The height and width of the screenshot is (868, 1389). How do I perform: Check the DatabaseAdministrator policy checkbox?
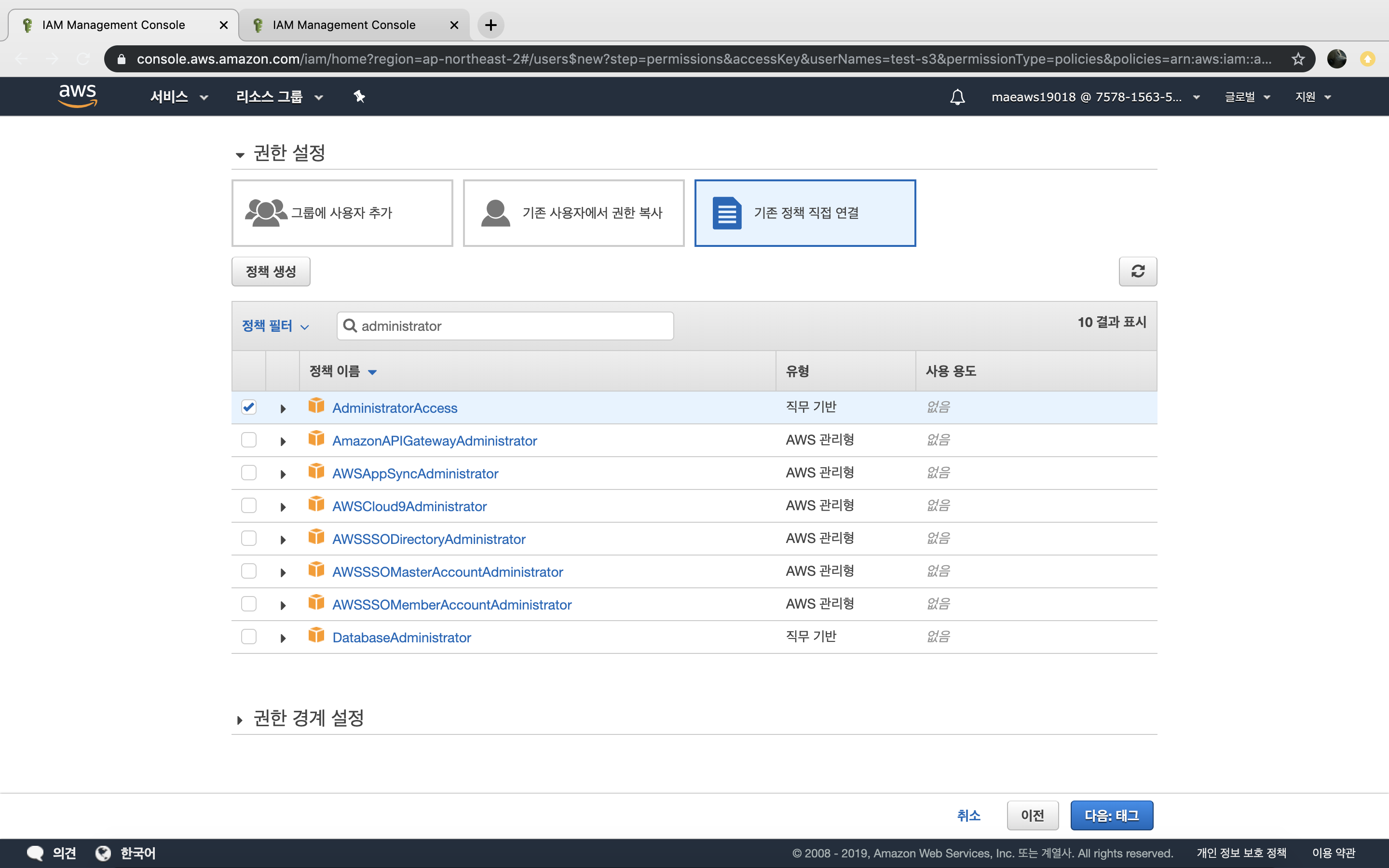tap(248, 637)
